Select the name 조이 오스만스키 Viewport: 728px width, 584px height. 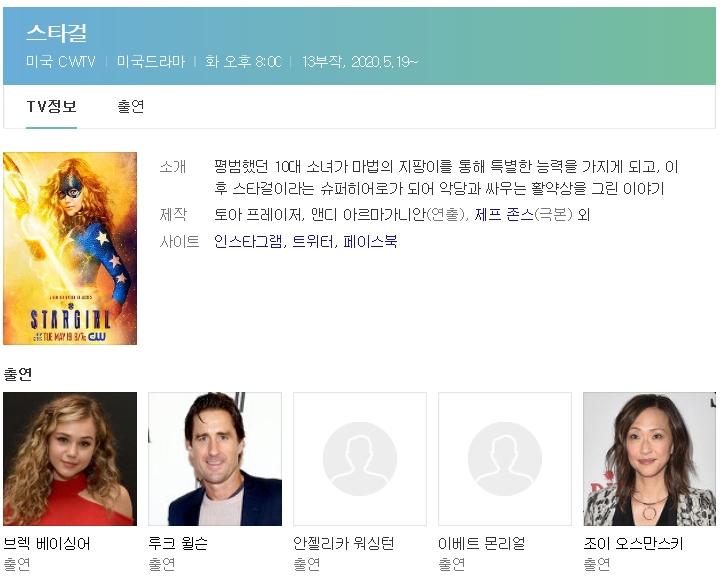tap(633, 543)
